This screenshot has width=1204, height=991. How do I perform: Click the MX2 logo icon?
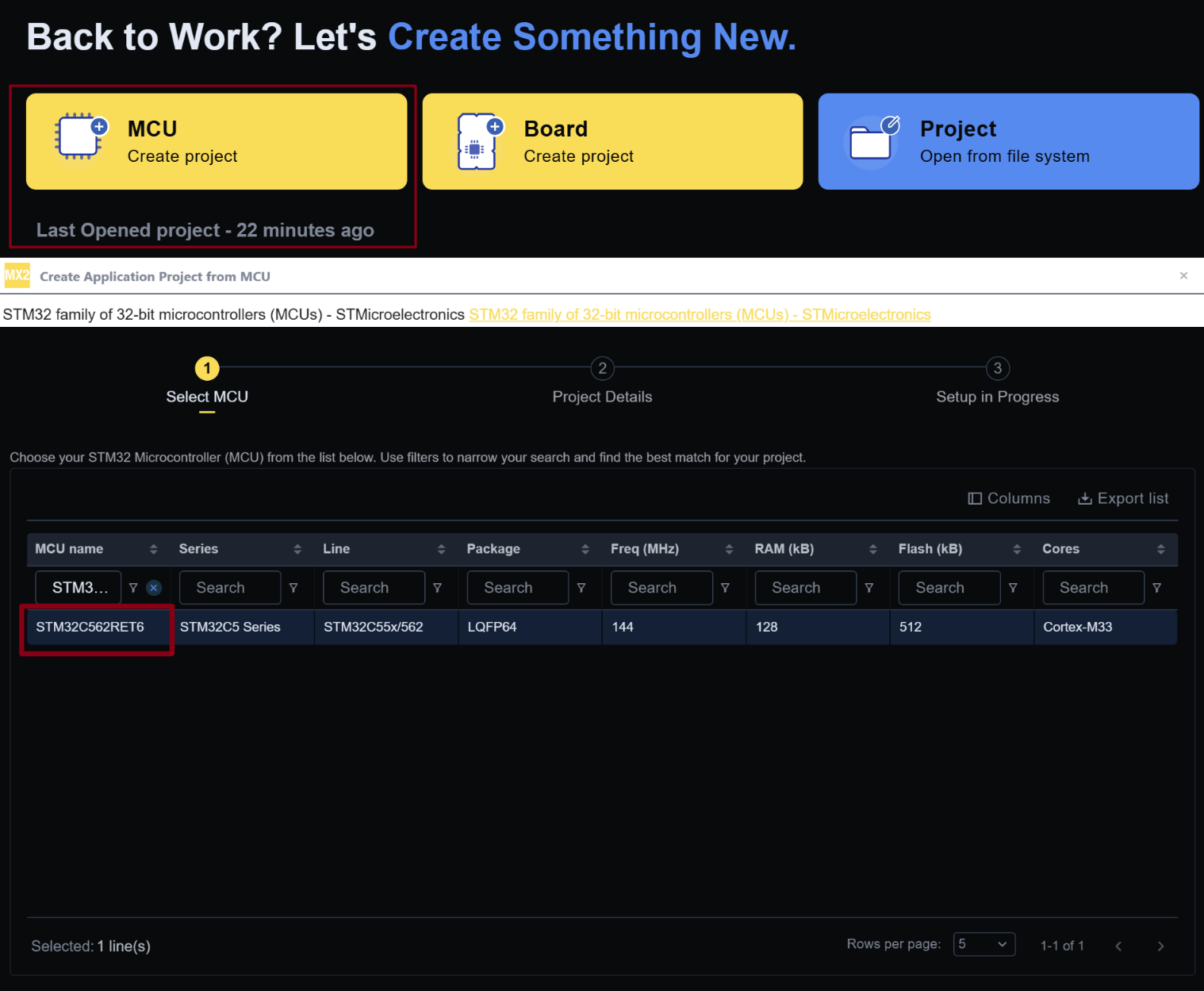click(x=17, y=275)
